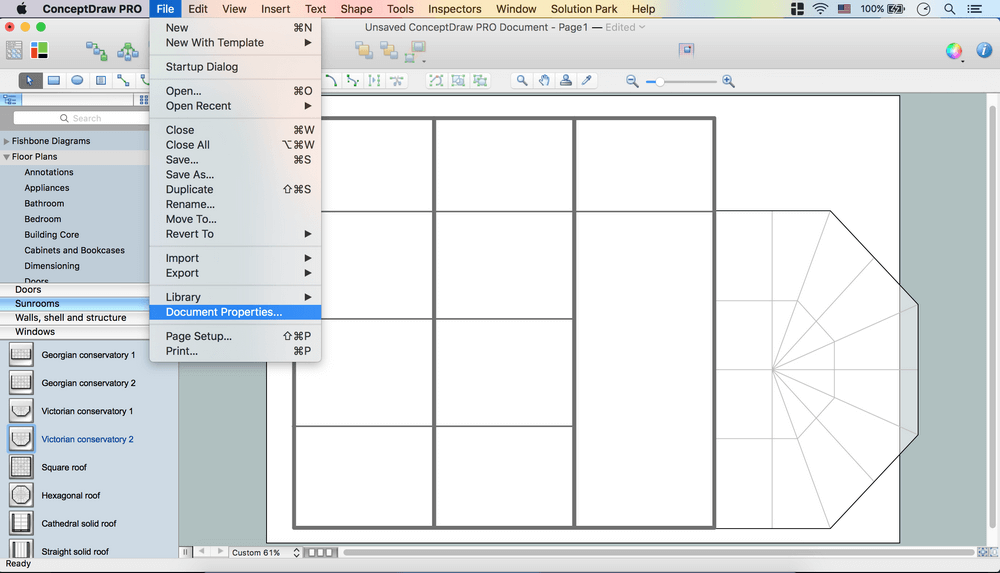The image size is (1000, 573).
Task: Click the zoom out magnifier icon
Action: click(632, 81)
